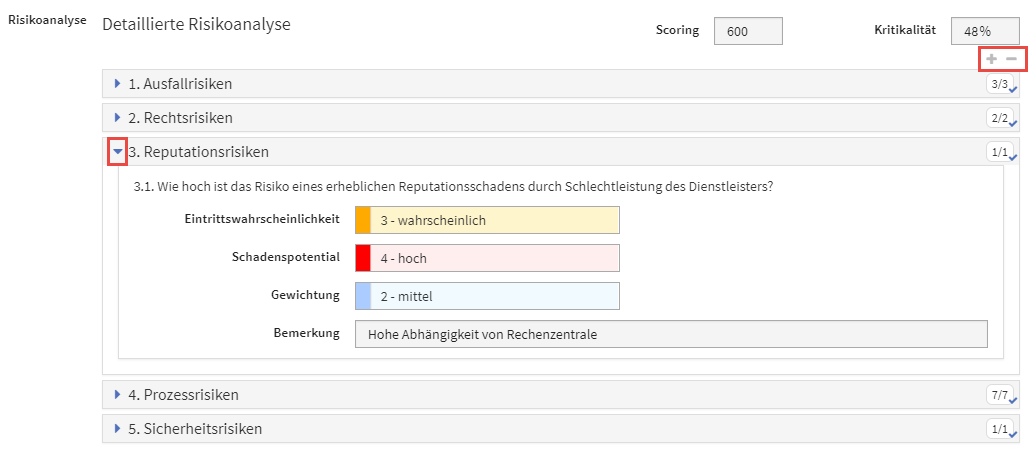Click the minus icon to collapse all sections

1012,59
